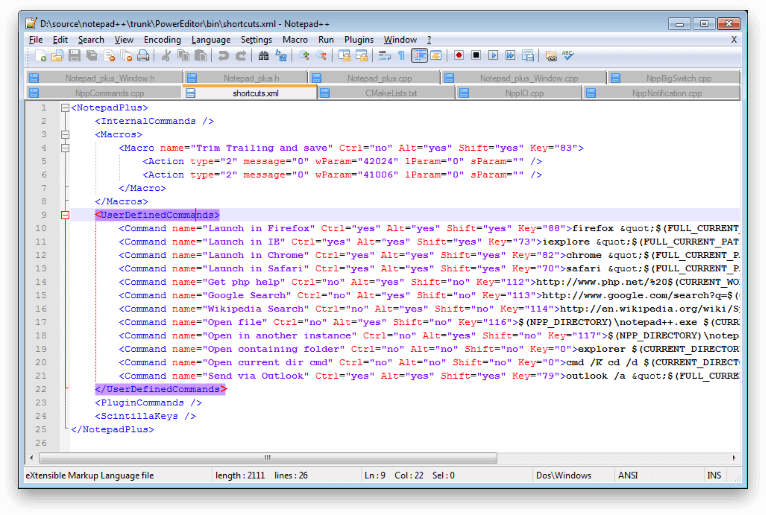Switch to Notepad_plus.cpp tab
This screenshot has width=766, height=515.
tap(375, 78)
